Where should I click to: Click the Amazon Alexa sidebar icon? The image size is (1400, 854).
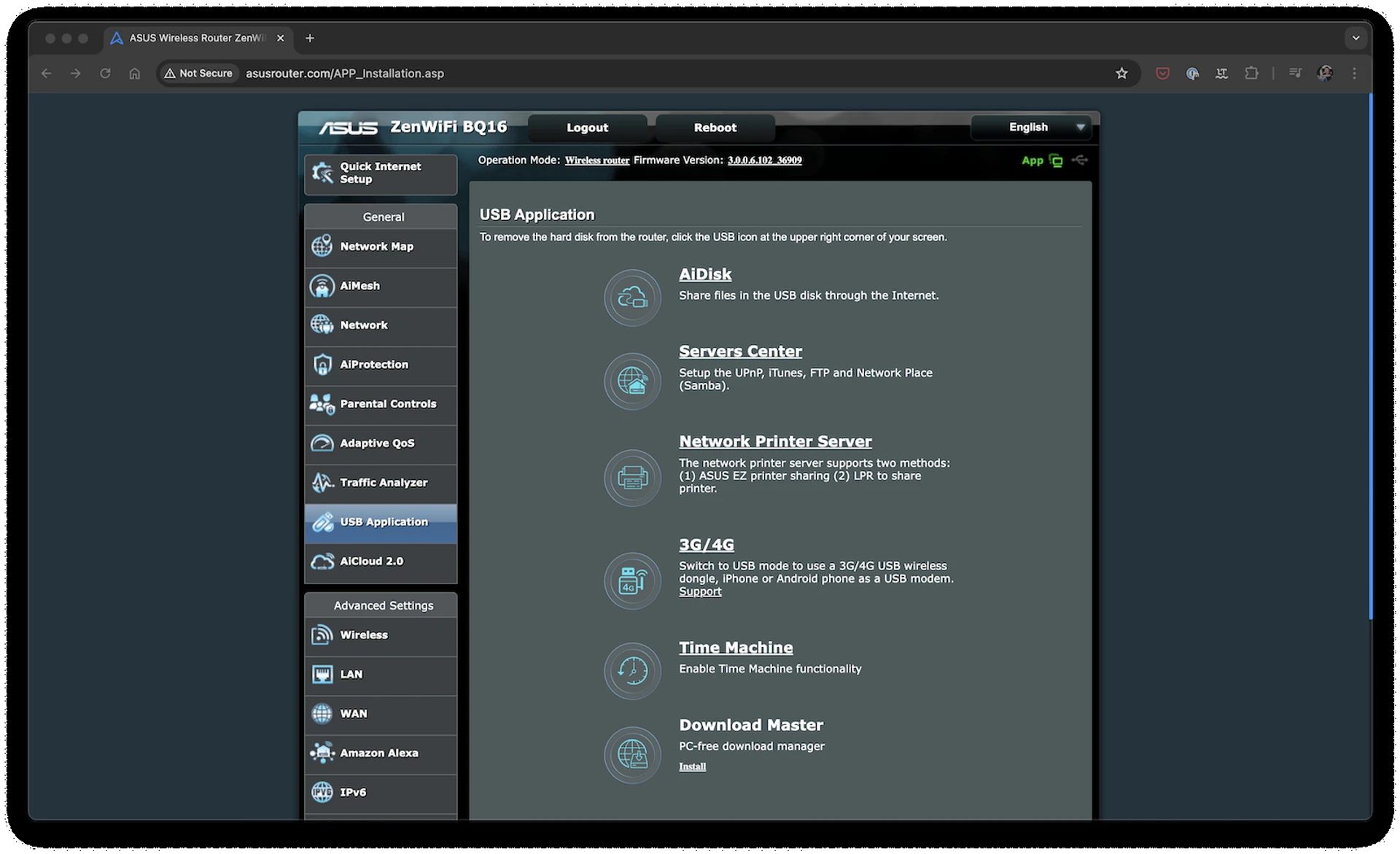[x=322, y=753]
